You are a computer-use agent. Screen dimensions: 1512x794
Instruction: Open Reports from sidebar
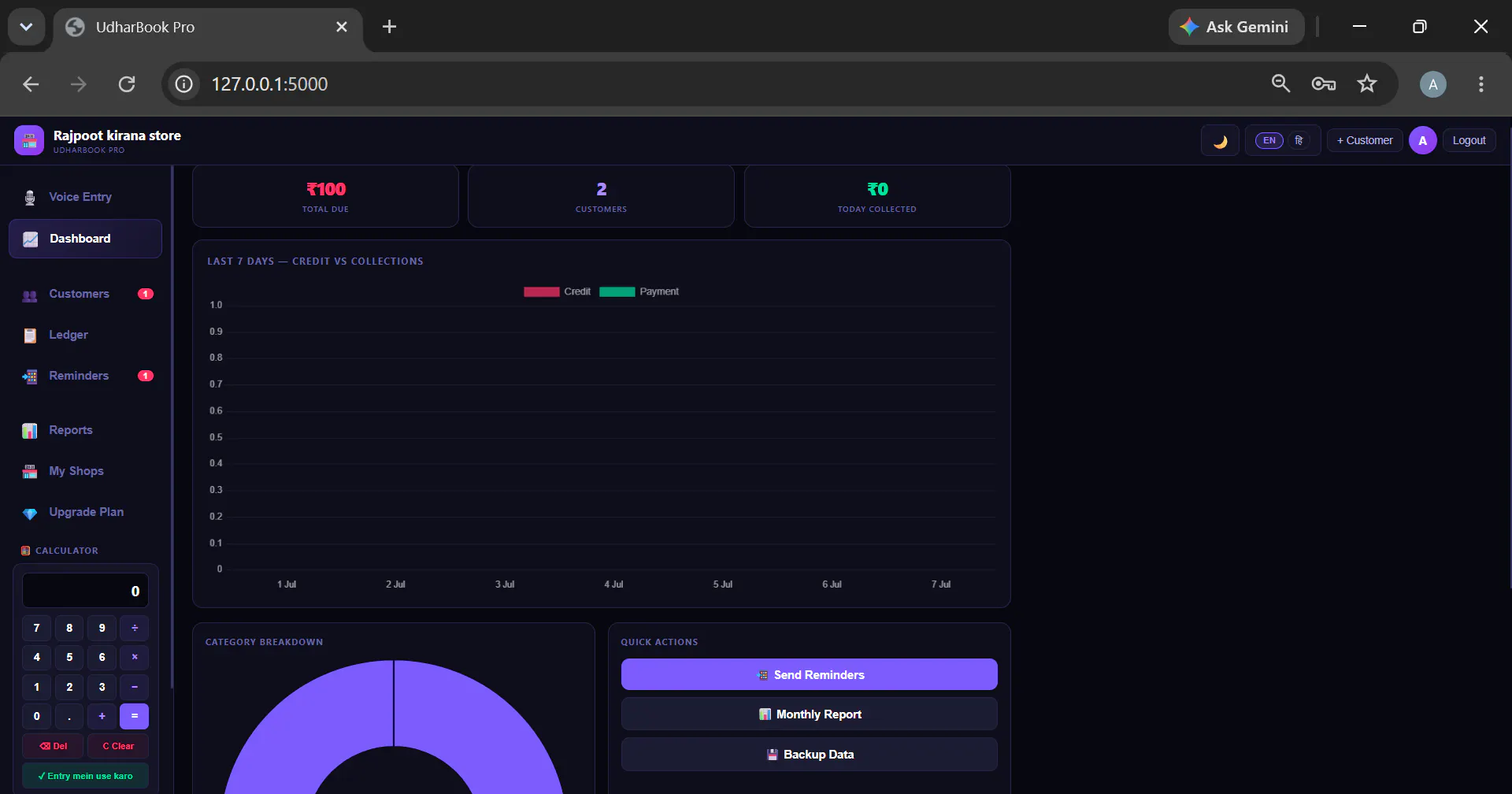[85, 430]
